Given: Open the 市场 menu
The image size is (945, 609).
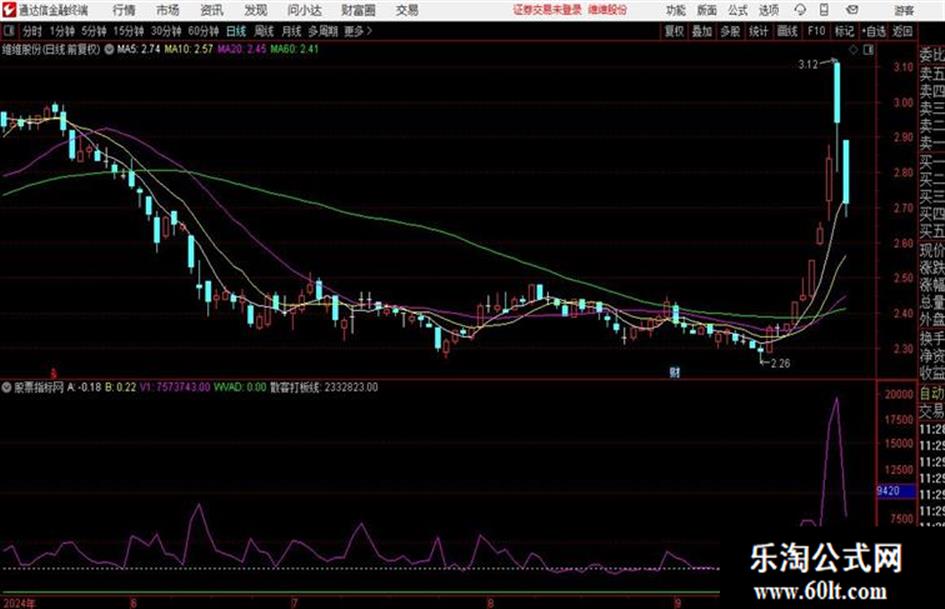Looking at the screenshot, I should pyautogui.click(x=168, y=10).
